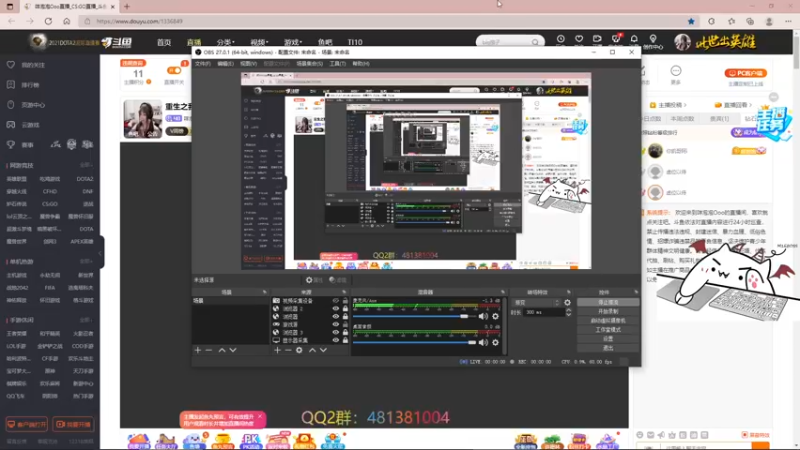Toggle lock for 视频采集设备 source
The width and height of the screenshot is (800, 450).
[x=345, y=301]
